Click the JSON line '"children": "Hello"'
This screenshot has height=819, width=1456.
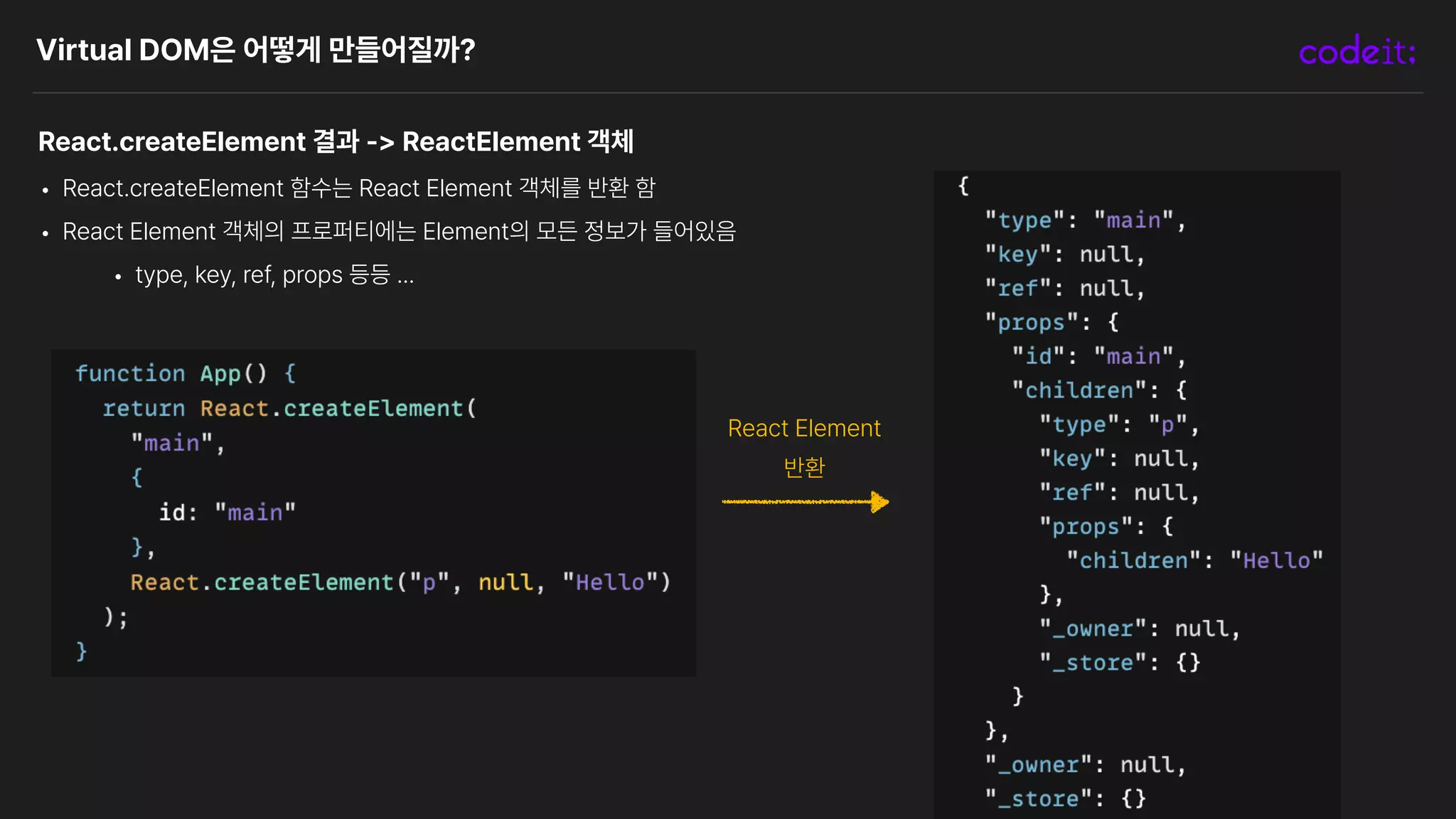coord(1194,560)
